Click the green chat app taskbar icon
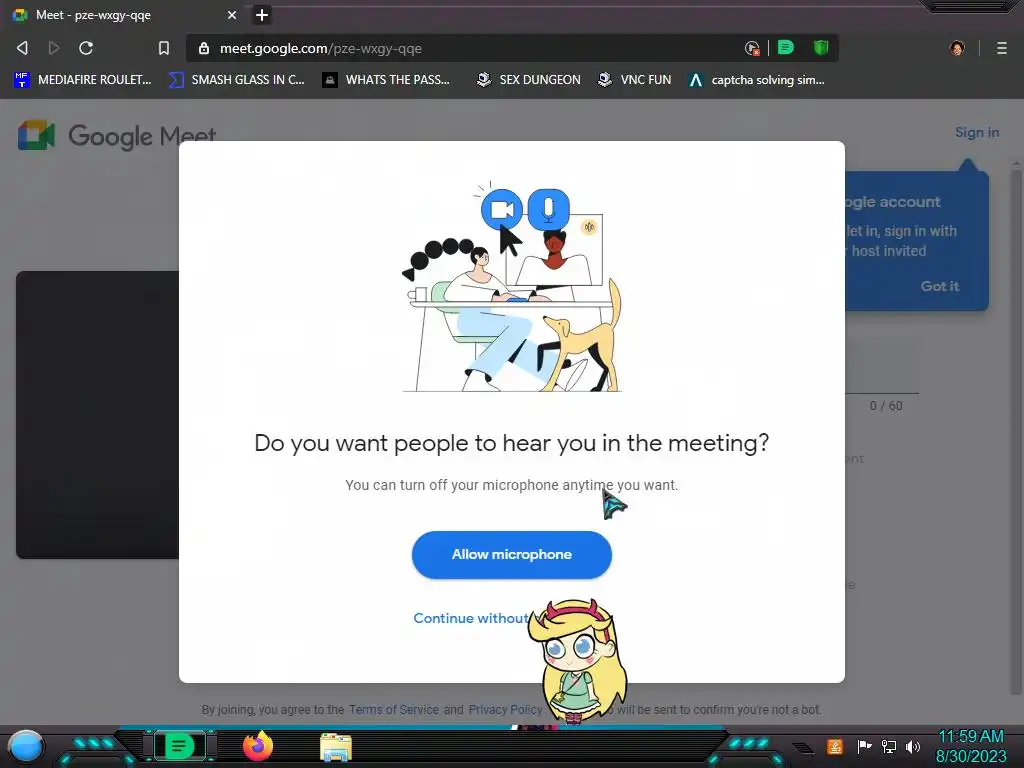The image size is (1024, 768). coord(180,746)
